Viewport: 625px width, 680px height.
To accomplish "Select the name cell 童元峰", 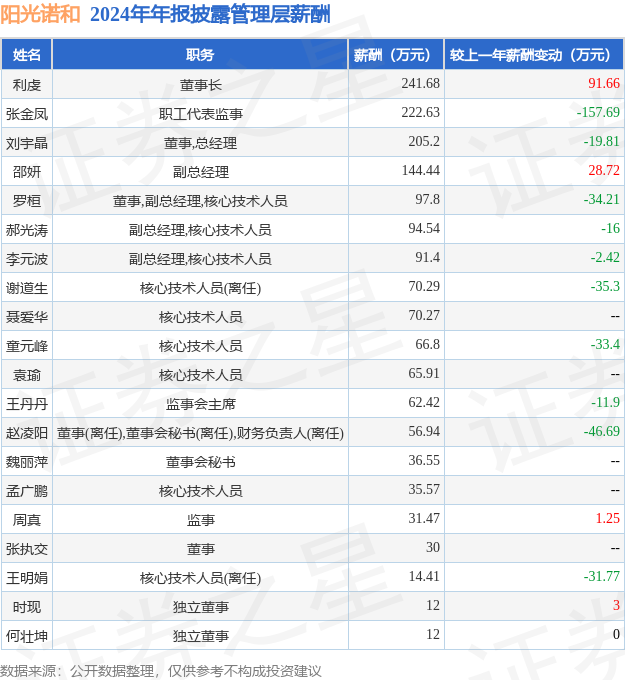I will pos(26,346).
